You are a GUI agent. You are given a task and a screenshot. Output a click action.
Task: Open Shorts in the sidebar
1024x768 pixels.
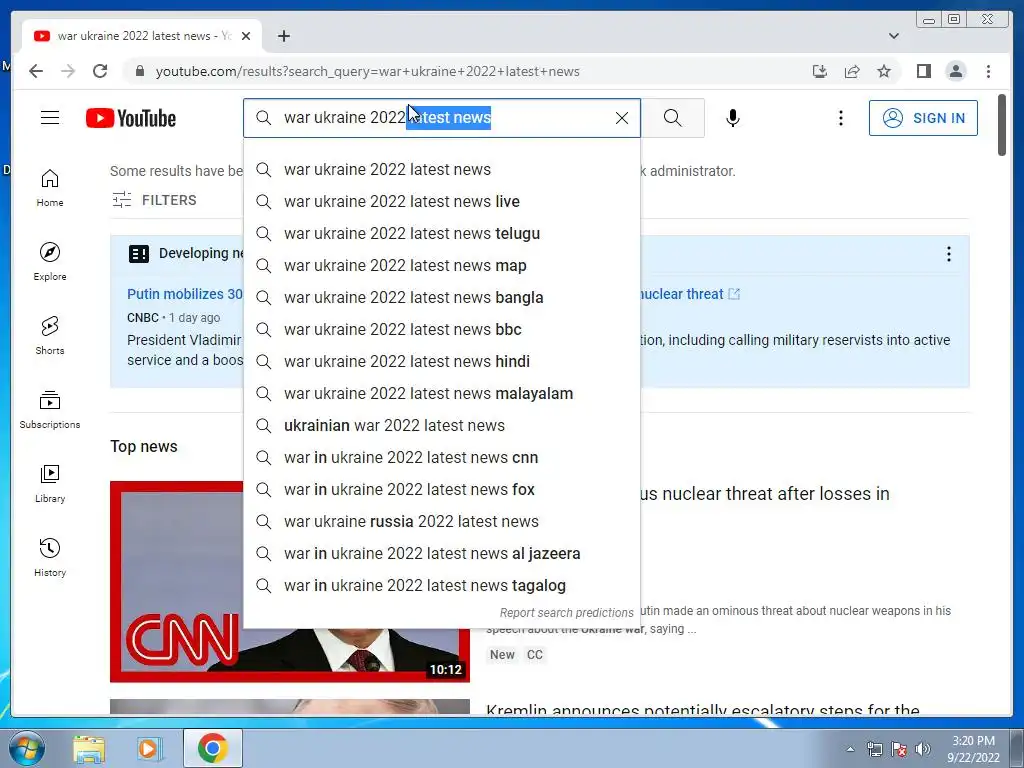(x=50, y=336)
